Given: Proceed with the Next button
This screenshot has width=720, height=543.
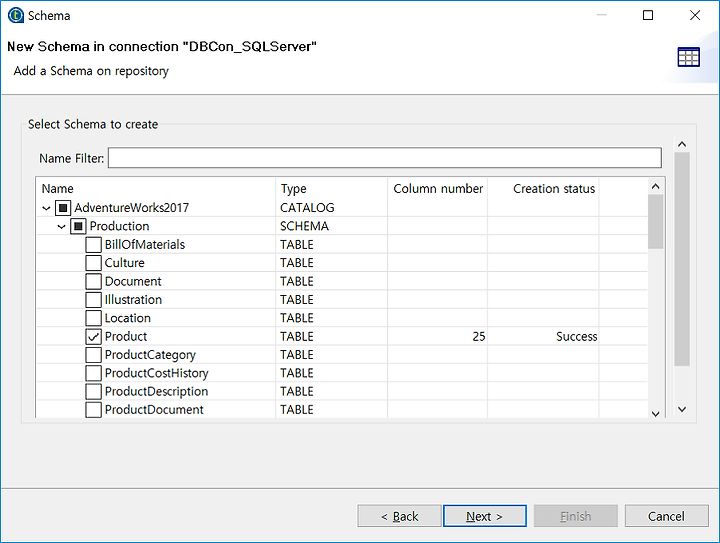Looking at the screenshot, I should (x=485, y=516).
